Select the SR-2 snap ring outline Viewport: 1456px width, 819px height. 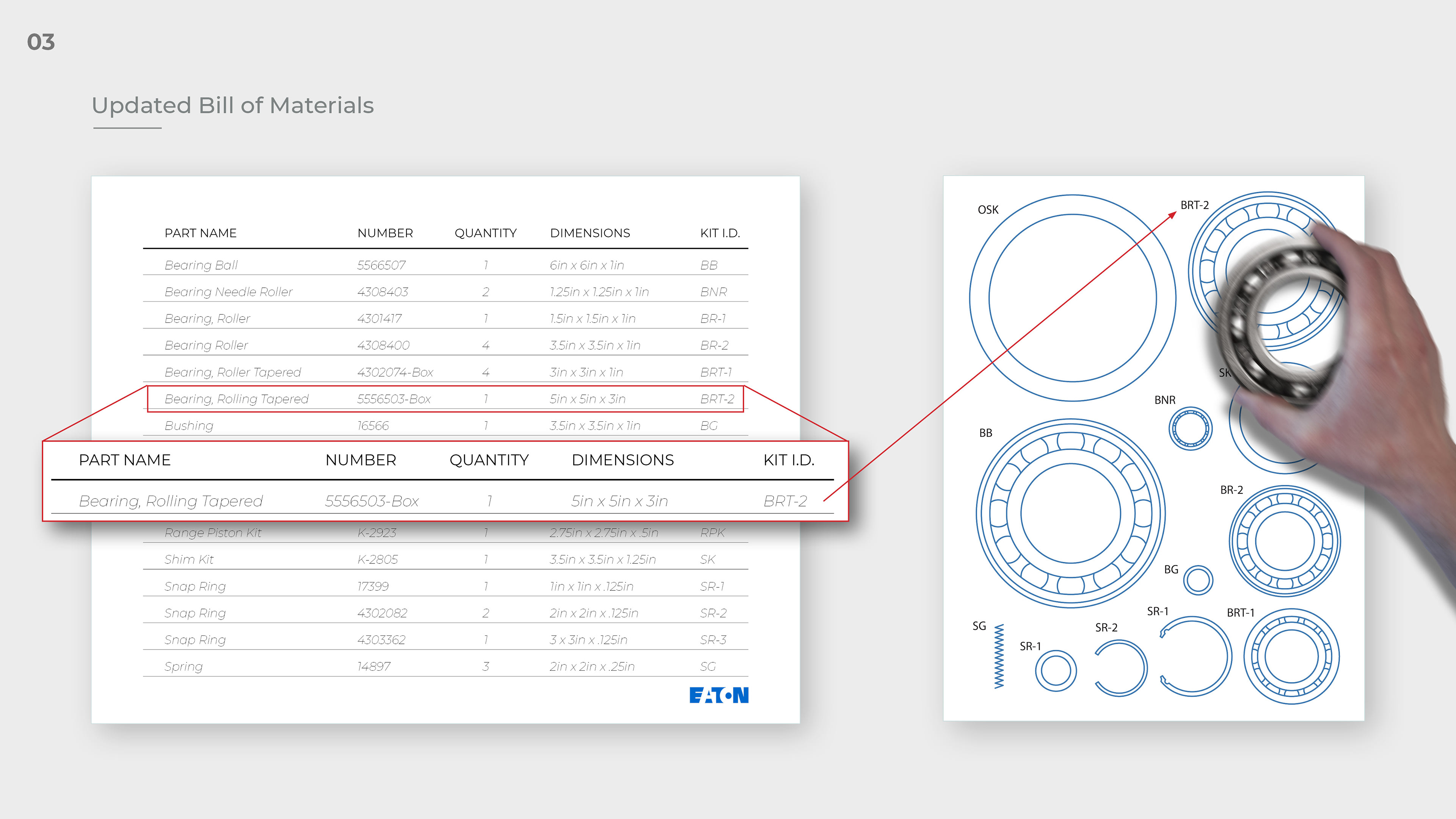pos(1121,667)
